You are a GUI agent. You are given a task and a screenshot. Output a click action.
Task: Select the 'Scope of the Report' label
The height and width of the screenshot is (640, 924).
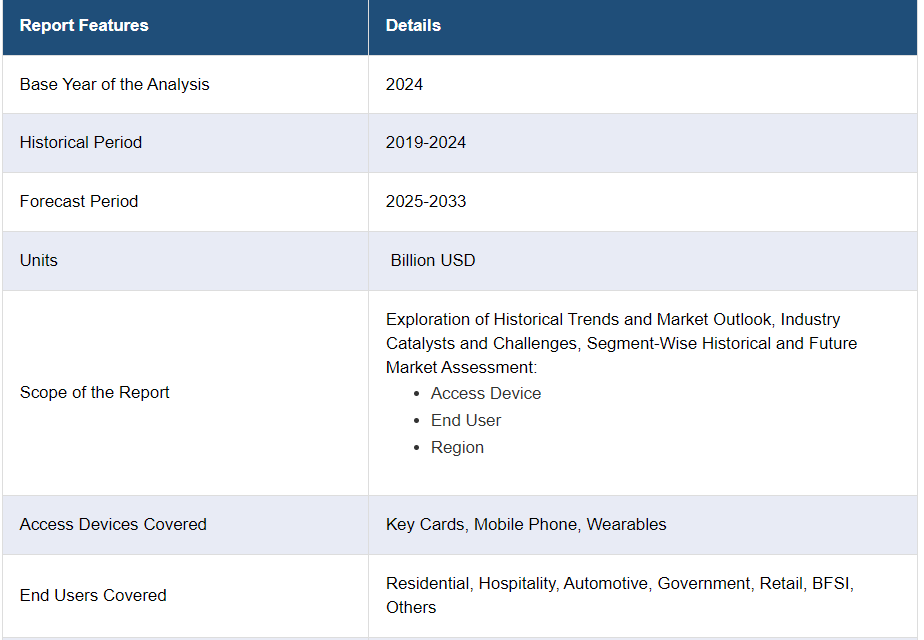tap(95, 392)
